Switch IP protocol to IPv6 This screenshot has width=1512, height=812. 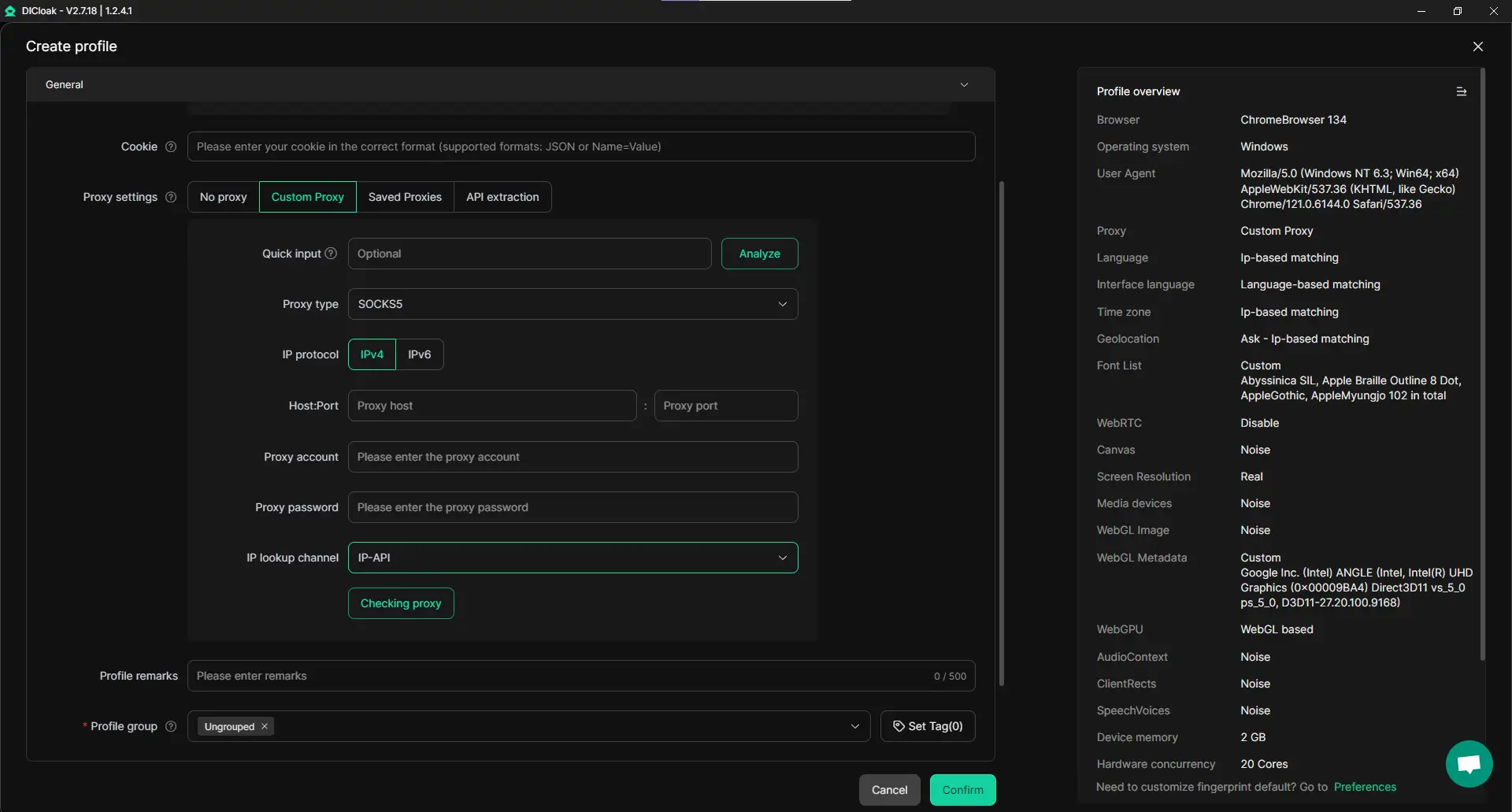click(419, 354)
